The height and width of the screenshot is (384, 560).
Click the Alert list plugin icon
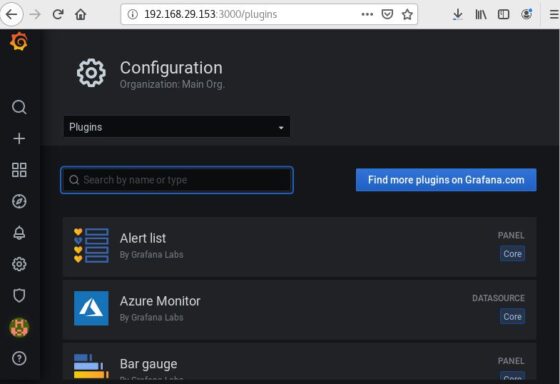[x=91, y=245]
